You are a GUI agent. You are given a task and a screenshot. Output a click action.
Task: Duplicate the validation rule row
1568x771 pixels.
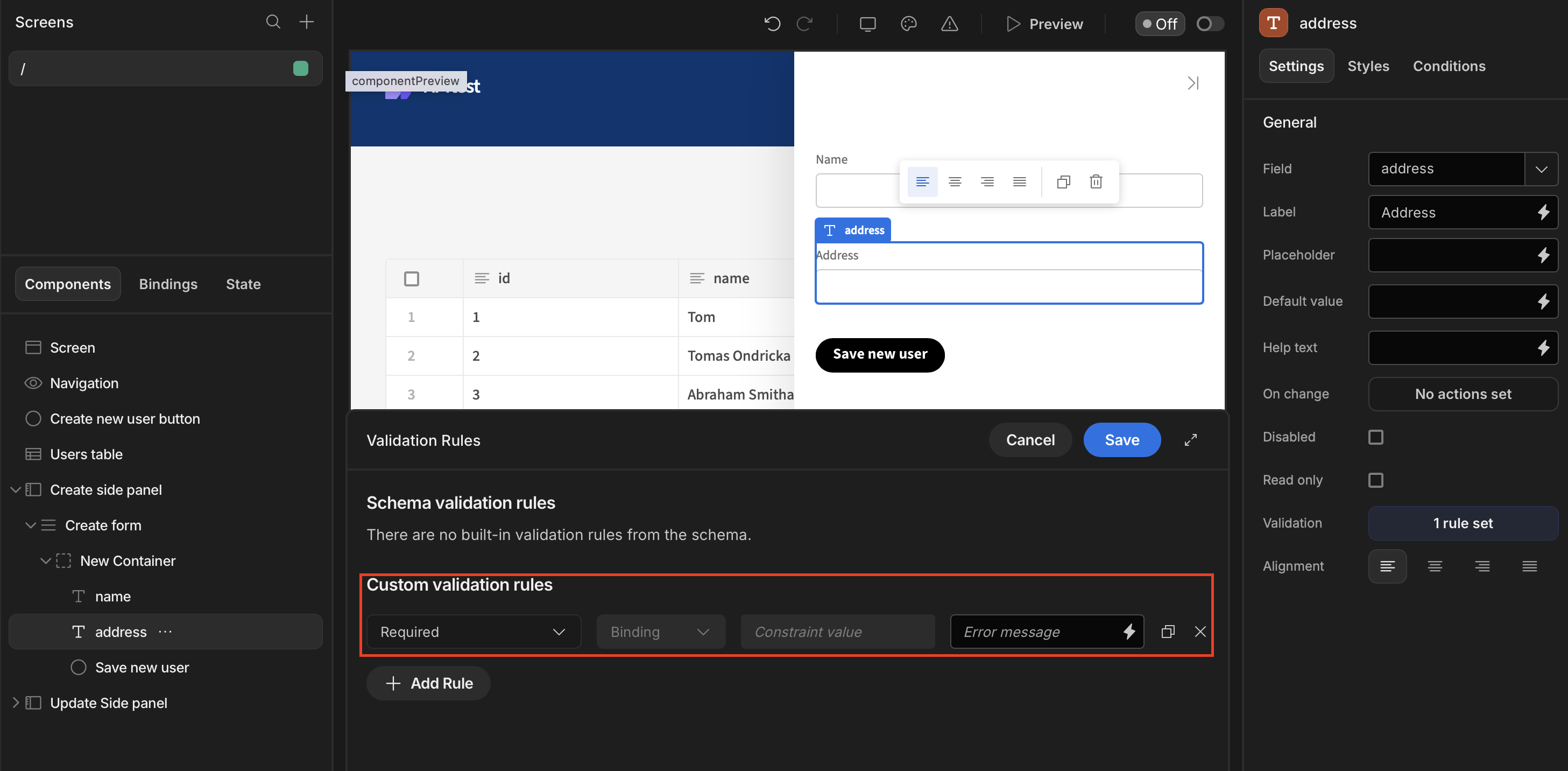[x=1168, y=632]
